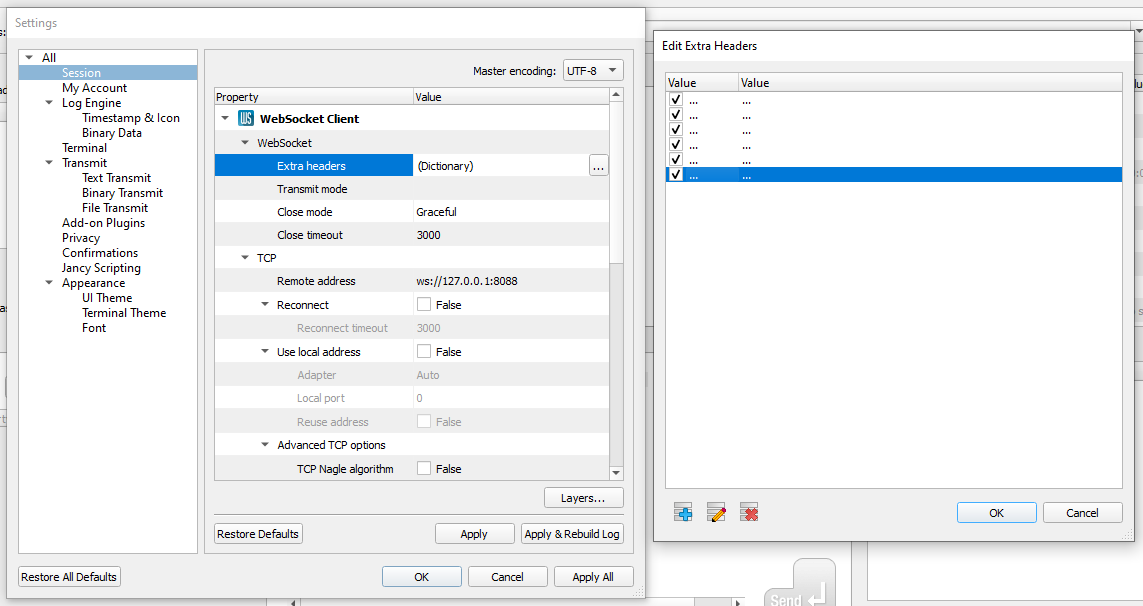Click the WebSocket Client WS icon

tap(246, 118)
